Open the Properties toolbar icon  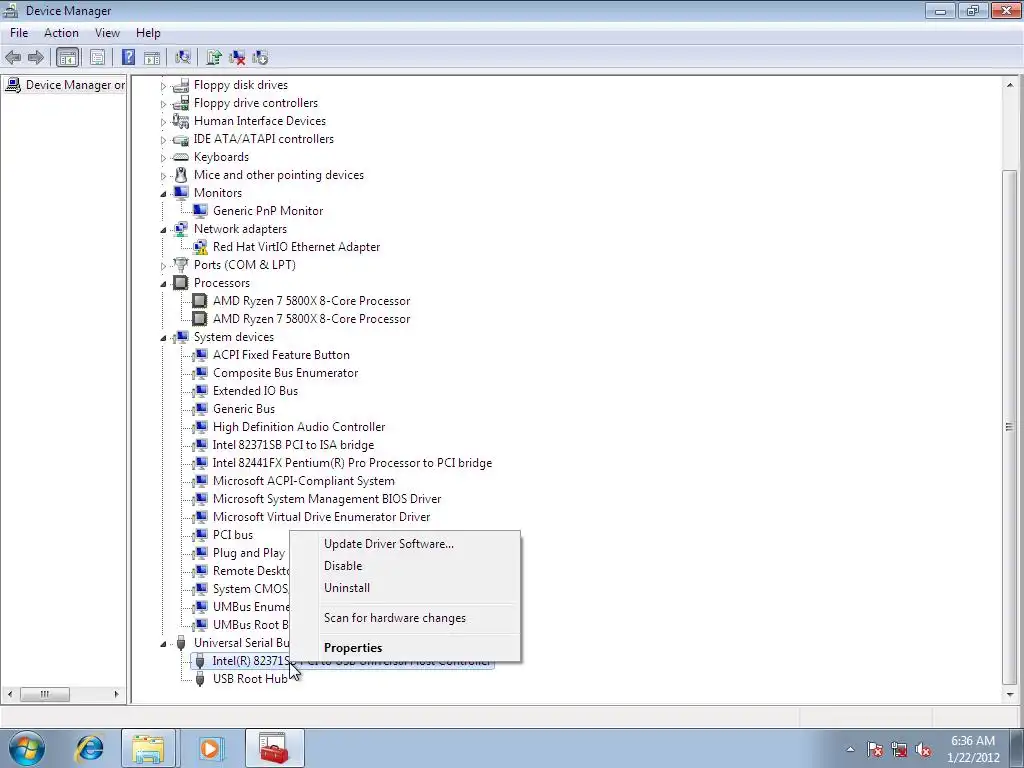tap(97, 57)
